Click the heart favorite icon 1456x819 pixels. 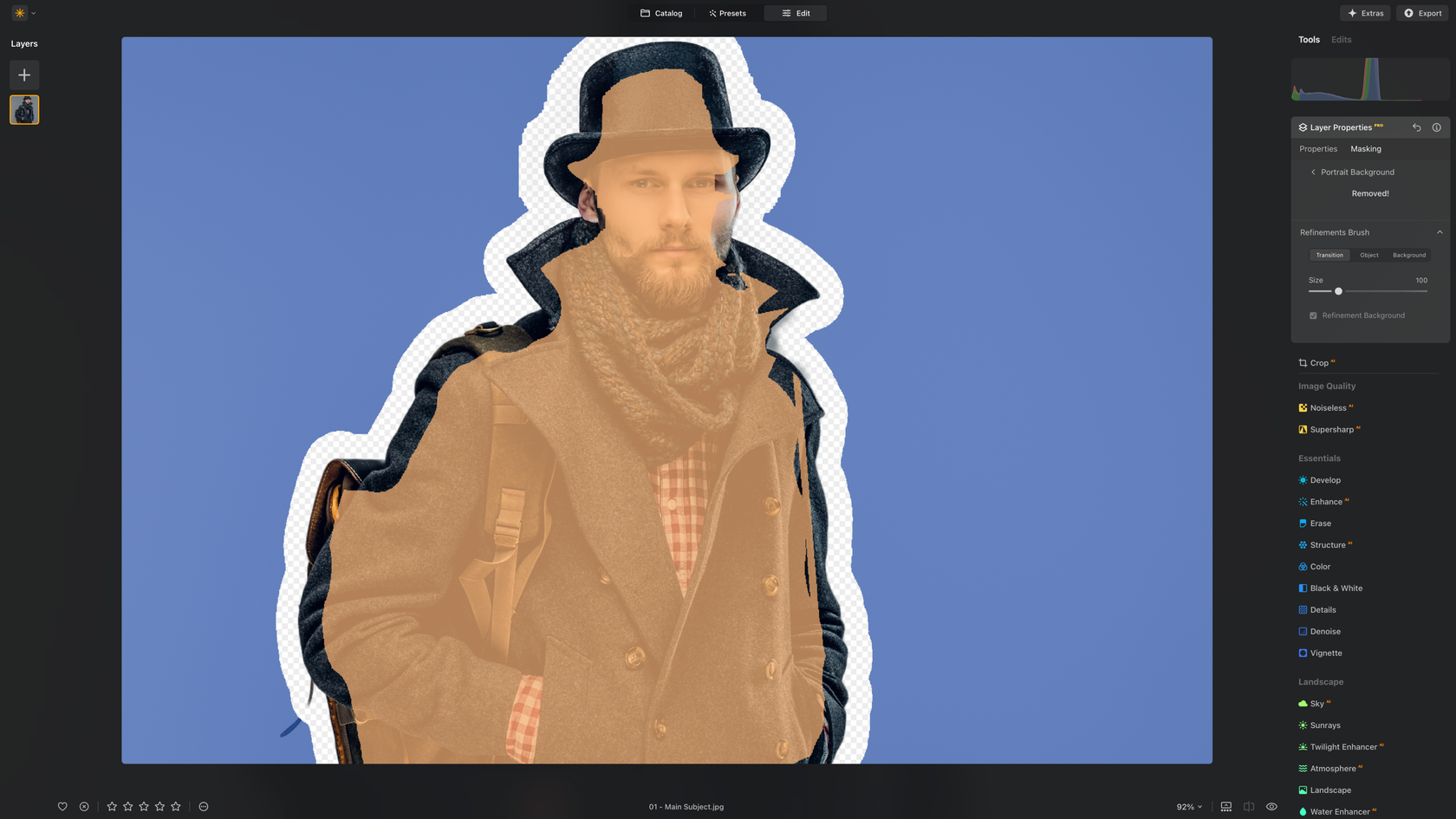pyautogui.click(x=62, y=806)
